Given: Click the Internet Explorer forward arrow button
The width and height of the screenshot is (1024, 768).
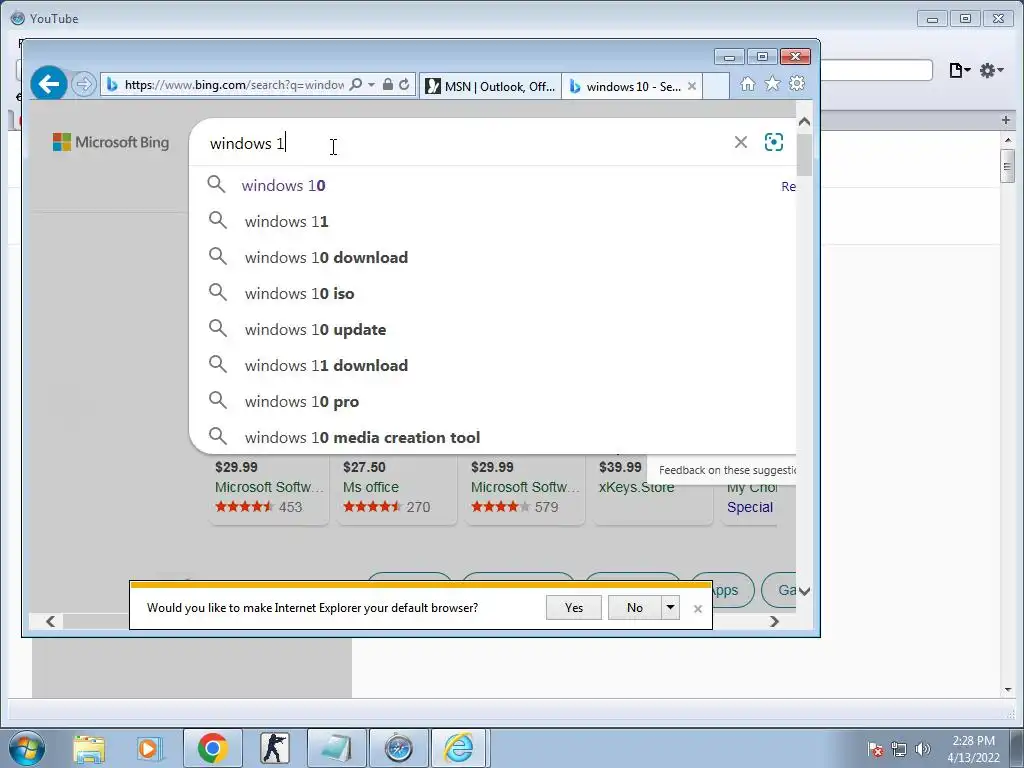Looking at the screenshot, I should tap(84, 84).
